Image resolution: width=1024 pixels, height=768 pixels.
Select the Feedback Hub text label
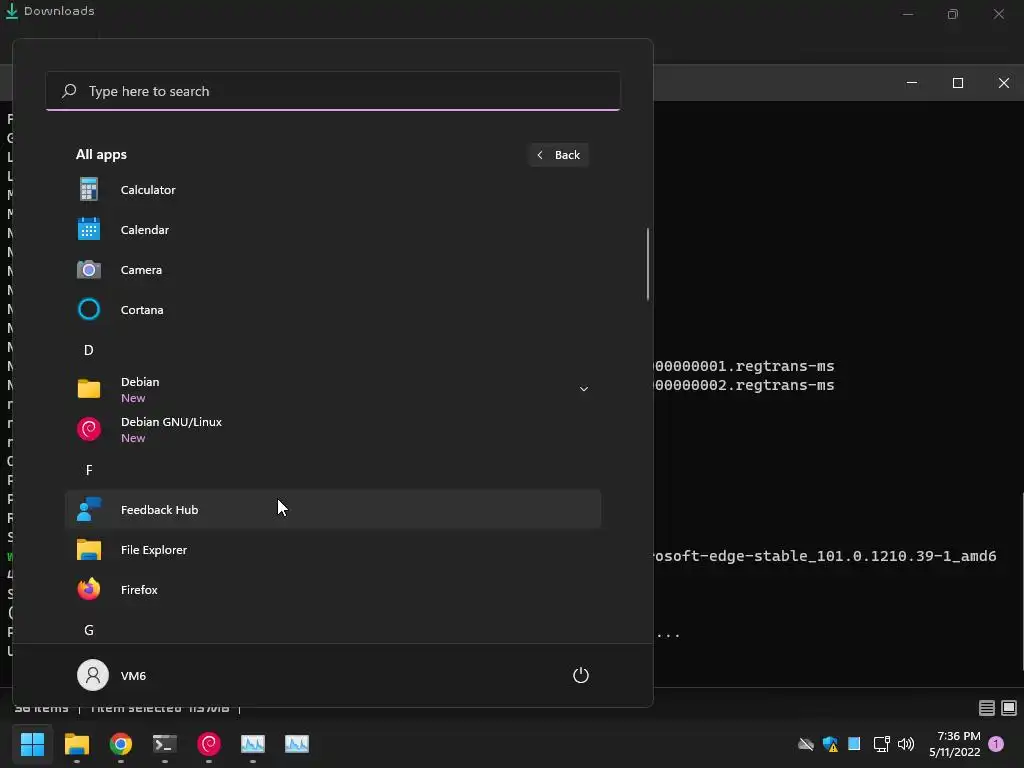159,510
